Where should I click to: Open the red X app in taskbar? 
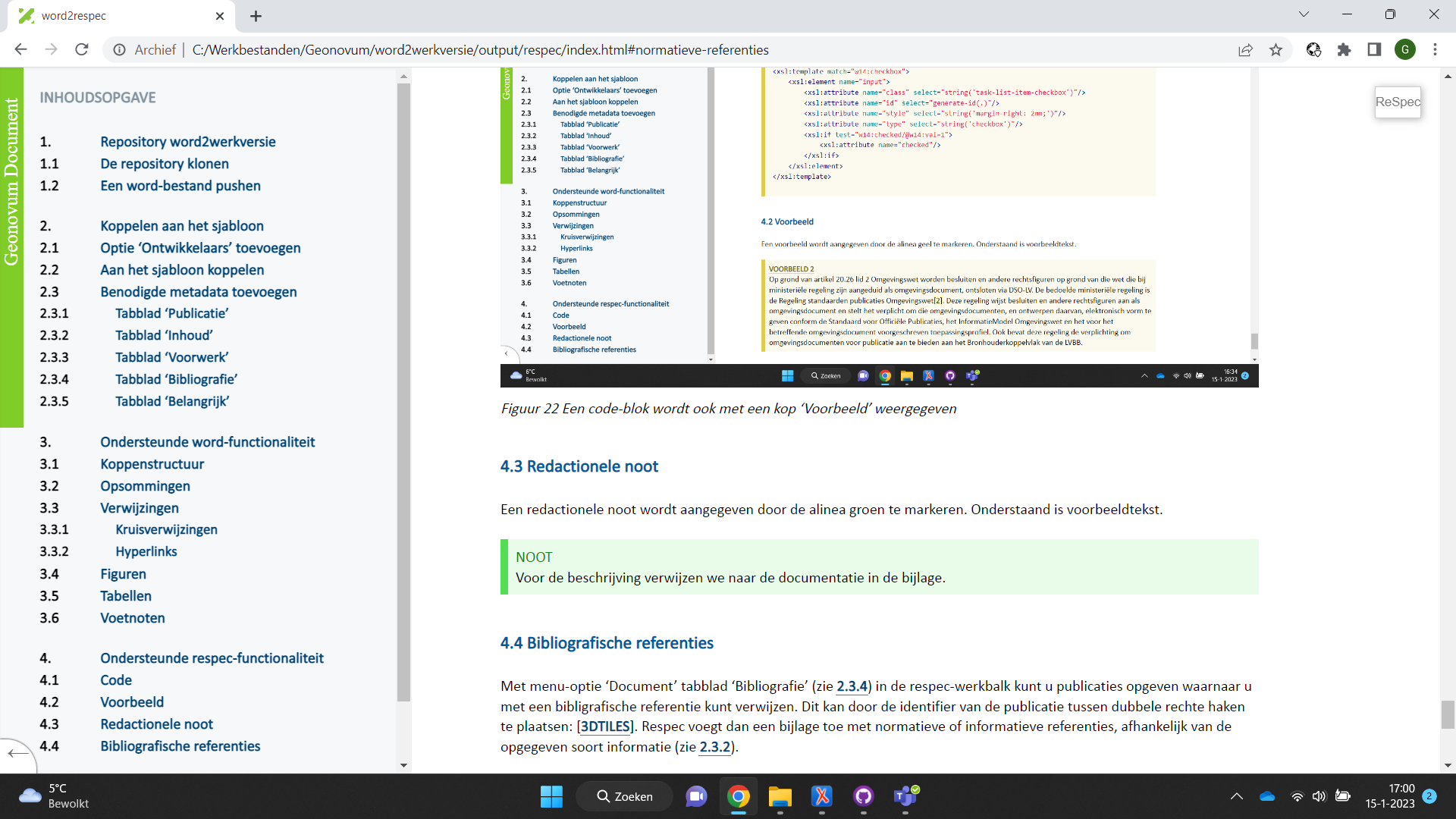point(821,796)
